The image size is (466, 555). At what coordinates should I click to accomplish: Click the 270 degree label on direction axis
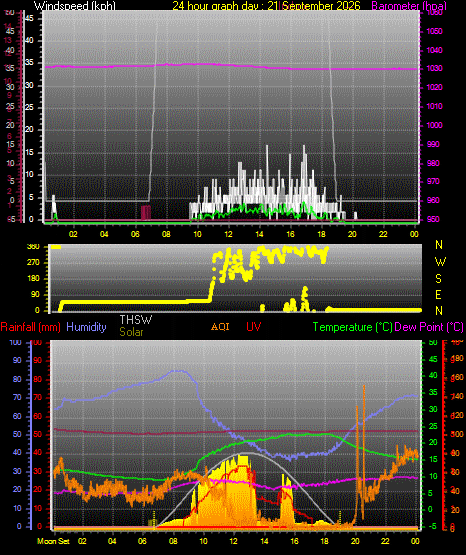pyautogui.click(x=34, y=263)
